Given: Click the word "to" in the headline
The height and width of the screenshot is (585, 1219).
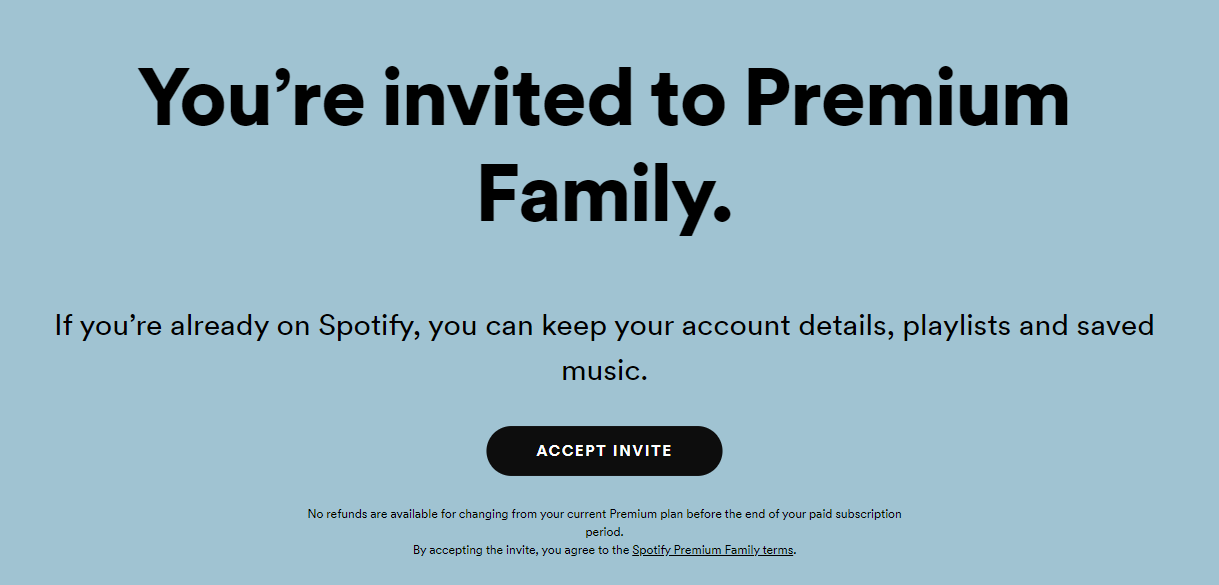Looking at the screenshot, I should click(x=688, y=99).
